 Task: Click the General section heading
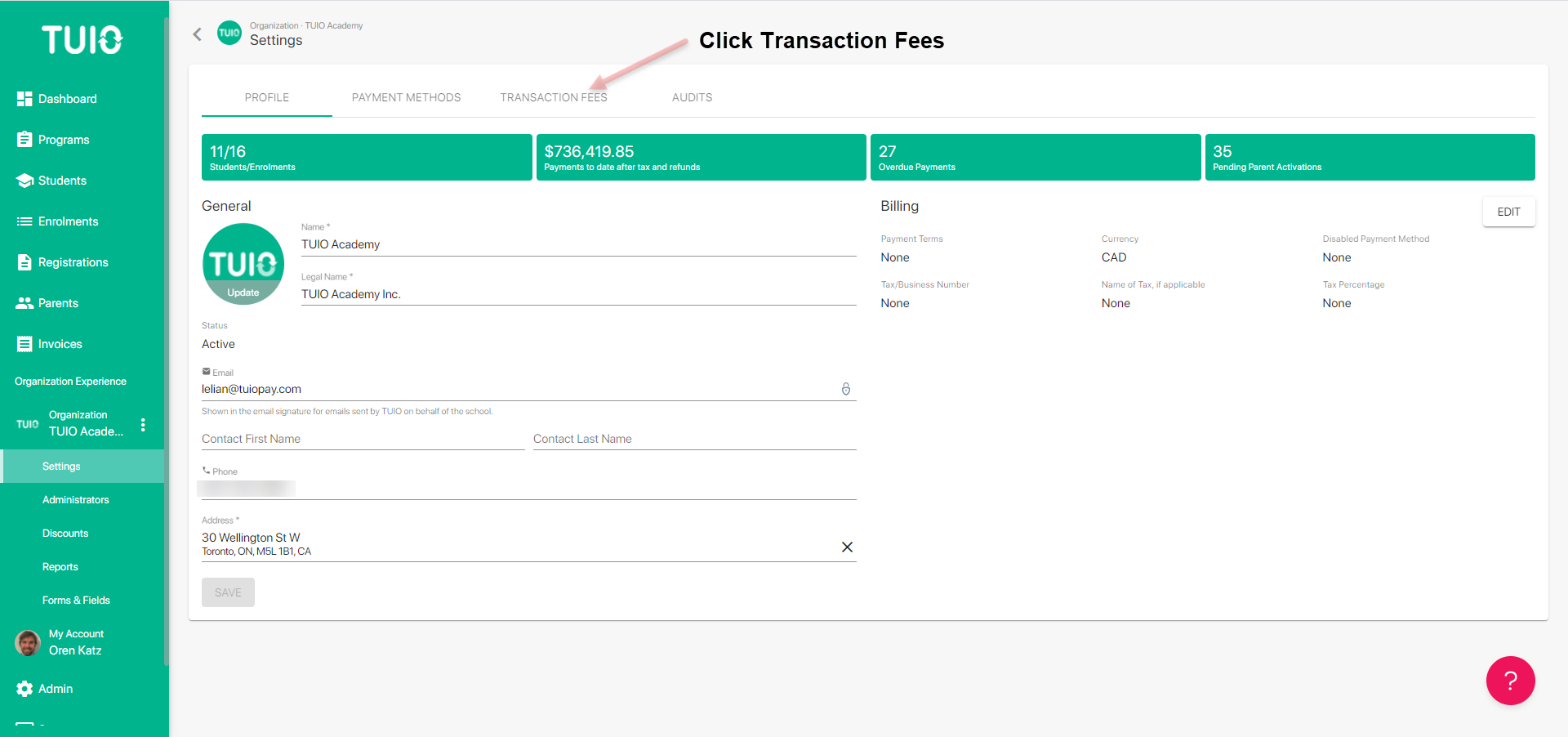point(226,206)
